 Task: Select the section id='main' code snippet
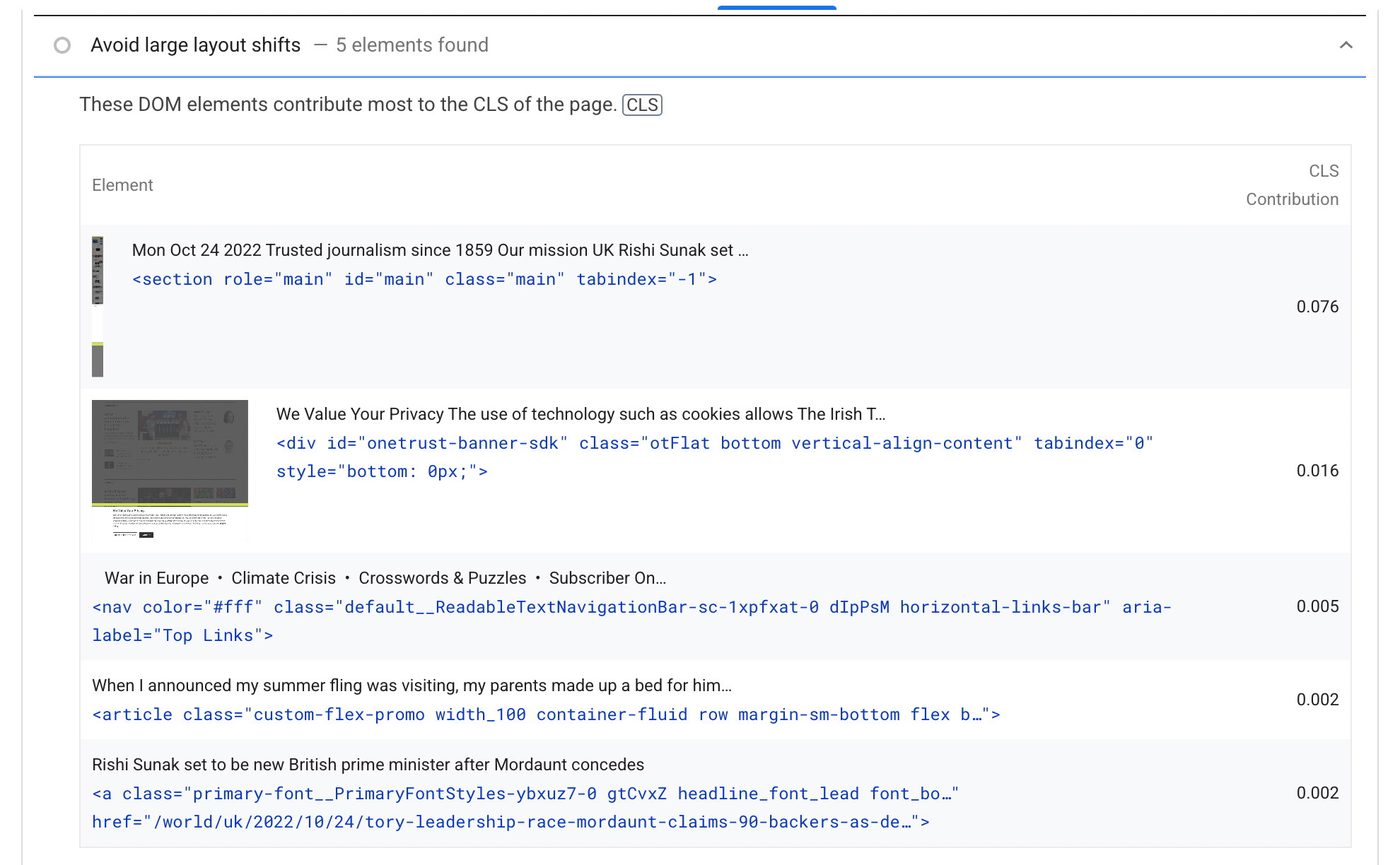coord(424,278)
